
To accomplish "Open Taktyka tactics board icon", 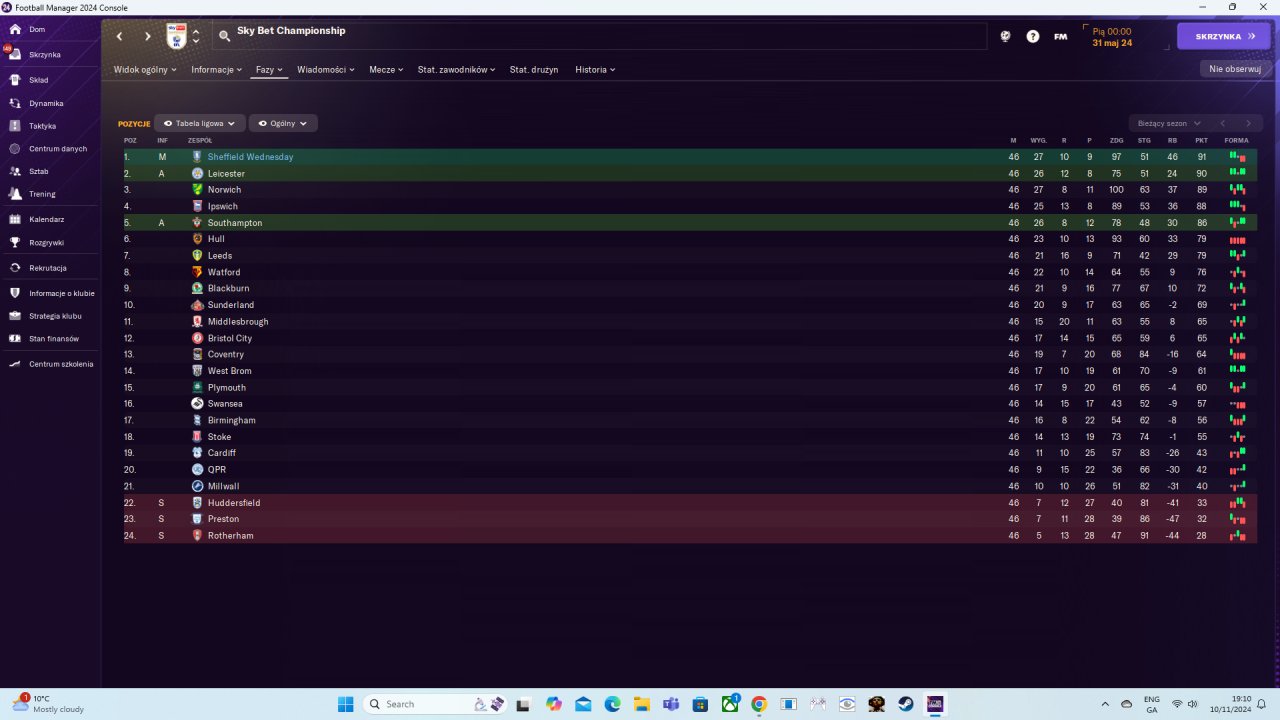I will [x=15, y=126].
